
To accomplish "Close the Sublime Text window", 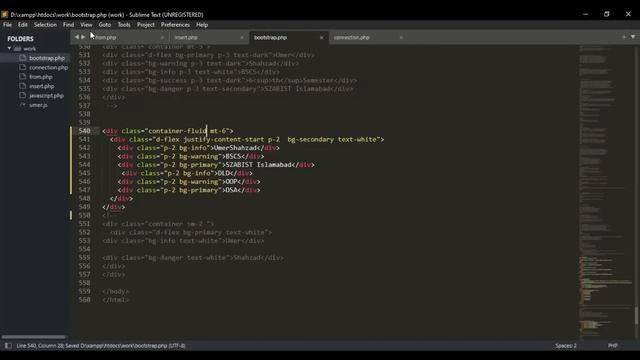I will [x=628, y=14].
